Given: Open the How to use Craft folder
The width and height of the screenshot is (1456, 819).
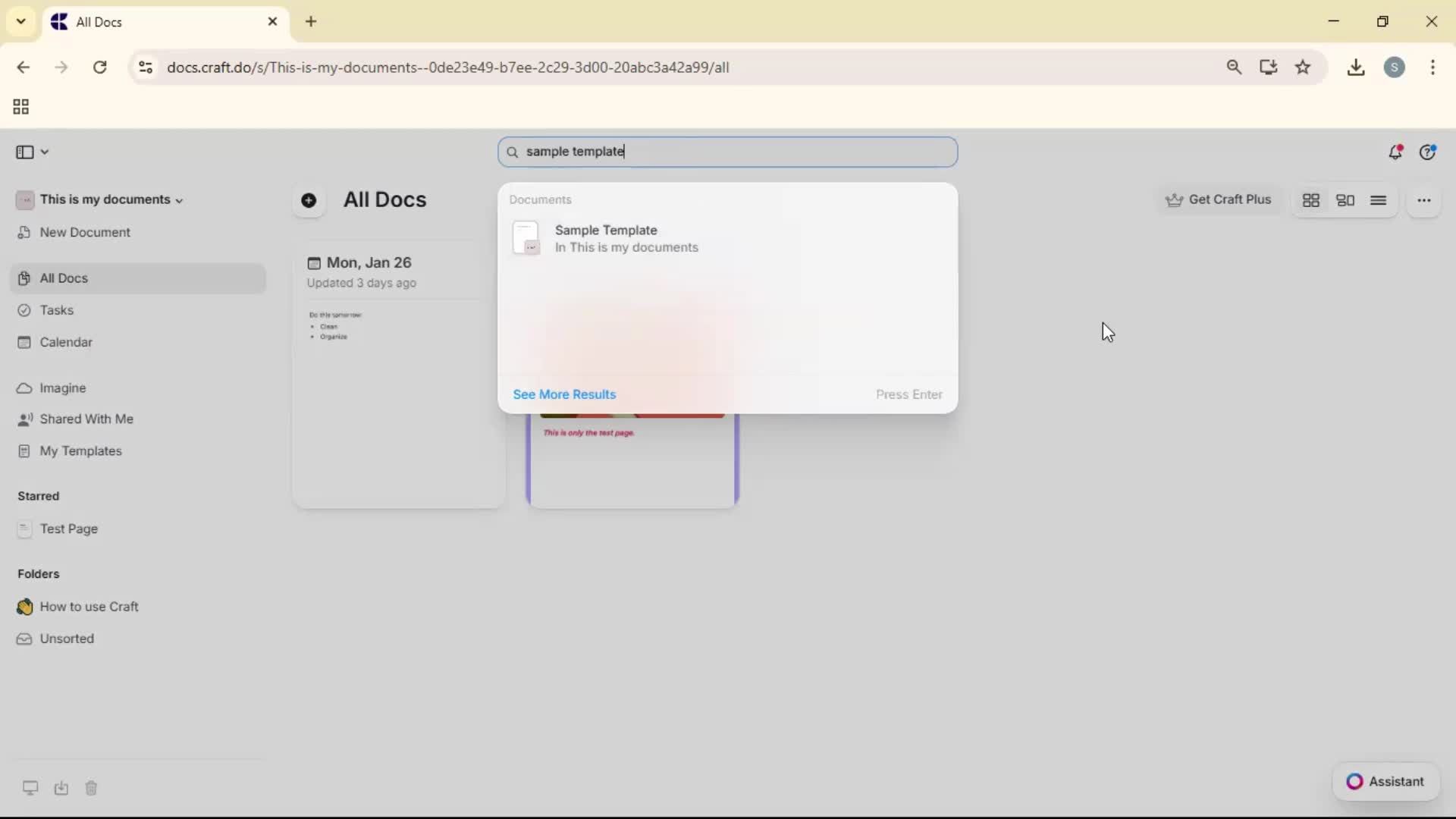Looking at the screenshot, I should coord(89,607).
